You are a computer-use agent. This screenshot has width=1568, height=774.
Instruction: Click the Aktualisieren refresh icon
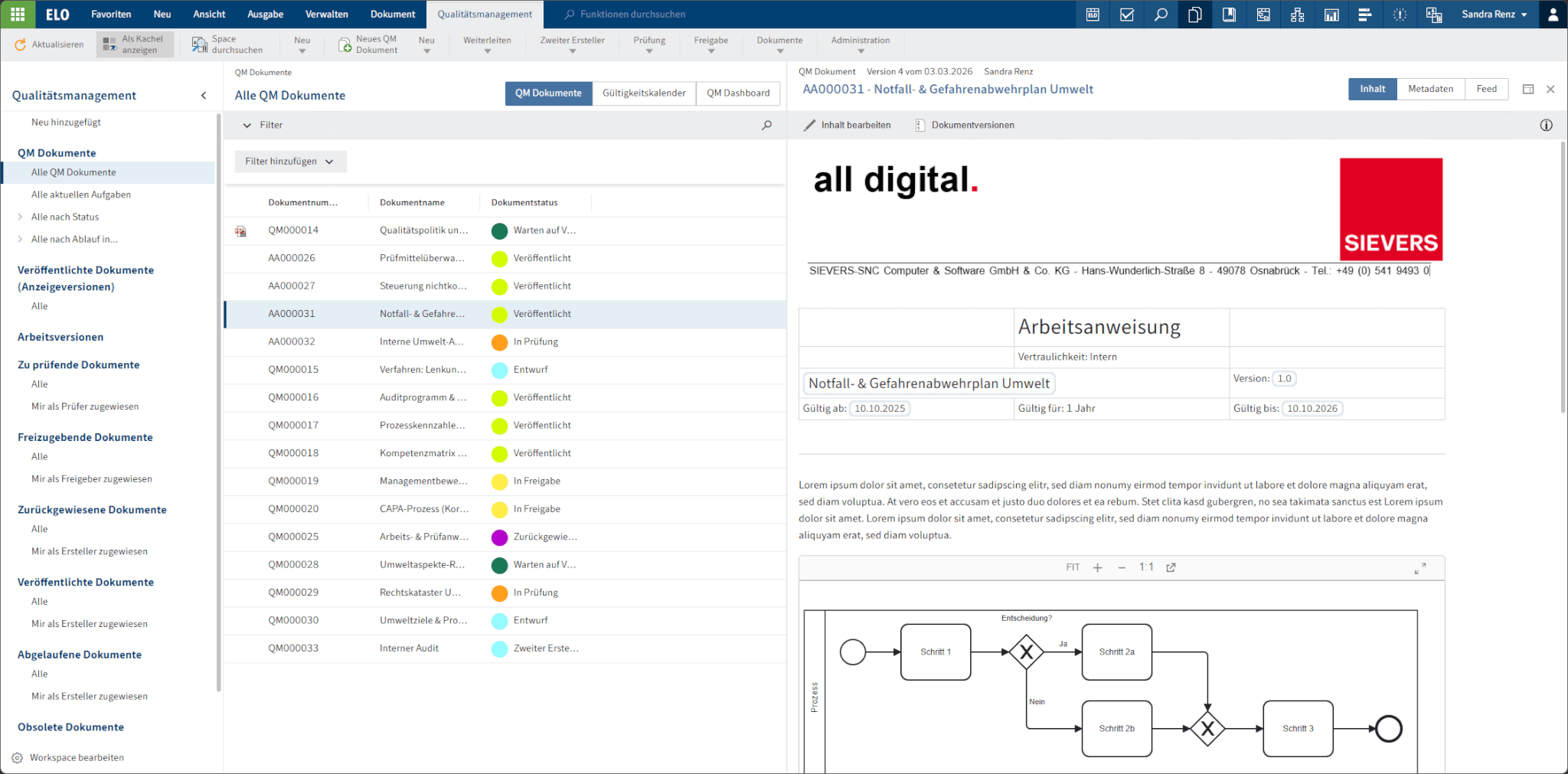pyautogui.click(x=20, y=45)
